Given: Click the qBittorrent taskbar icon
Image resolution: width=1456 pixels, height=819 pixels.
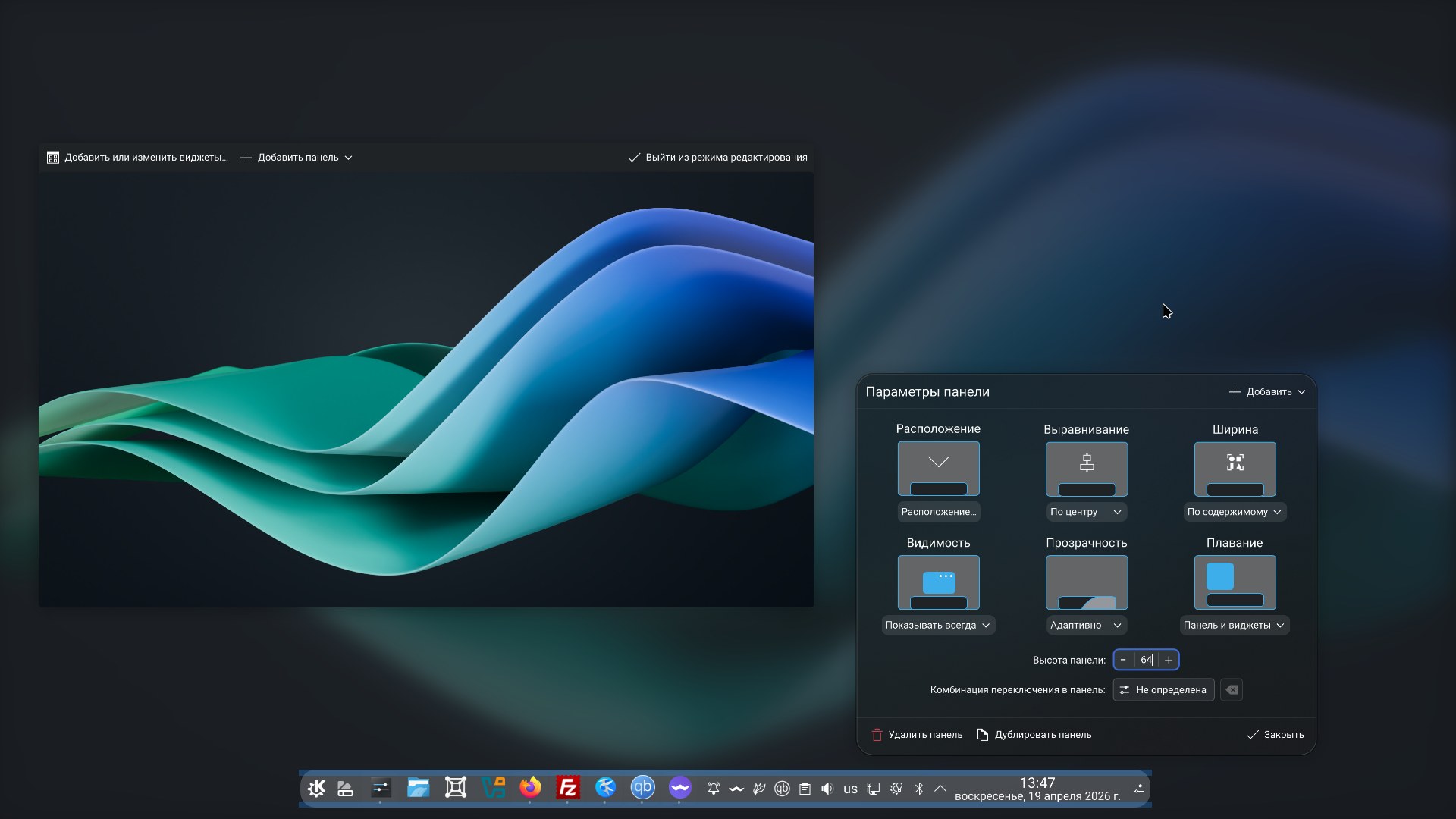Looking at the screenshot, I should click(x=642, y=787).
